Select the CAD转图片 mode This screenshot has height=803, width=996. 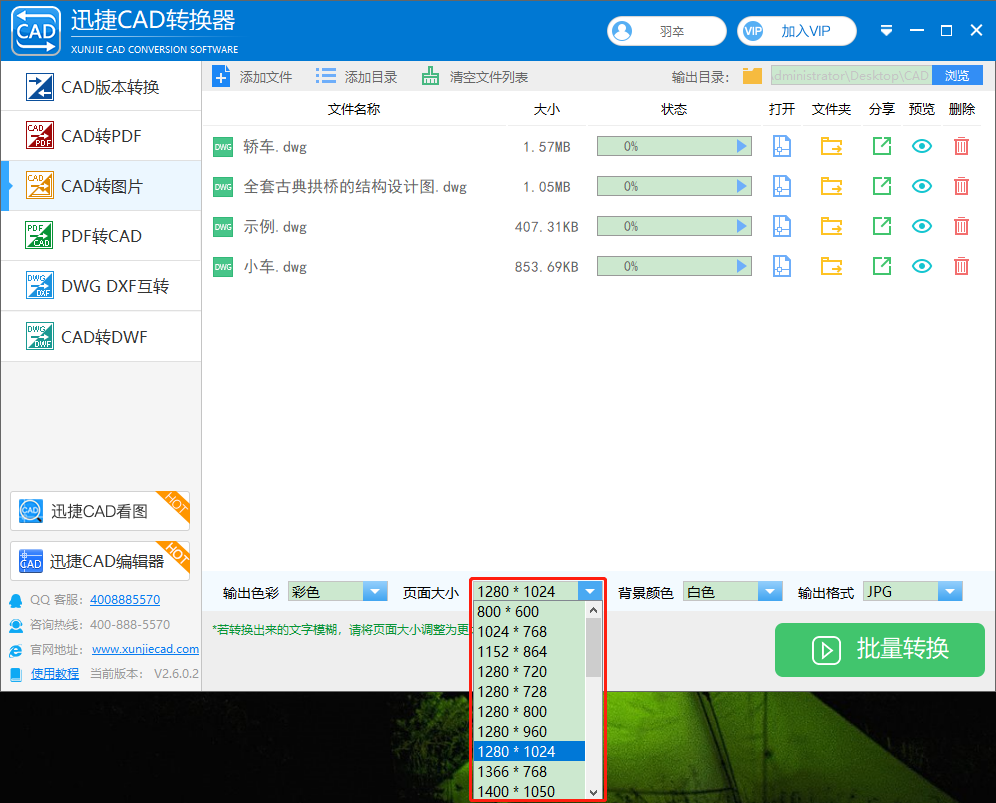102,186
